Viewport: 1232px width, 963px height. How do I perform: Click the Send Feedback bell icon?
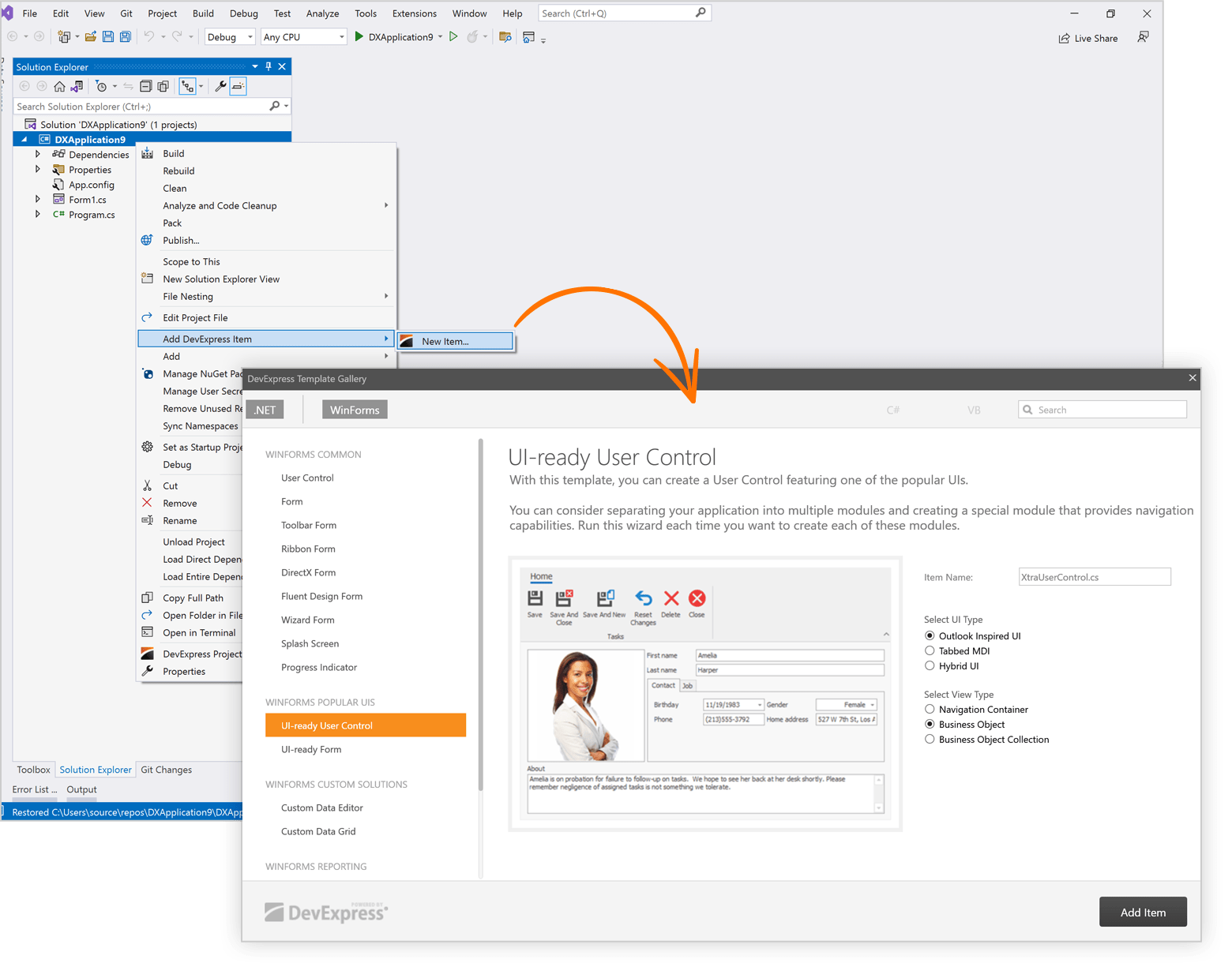tap(1144, 37)
